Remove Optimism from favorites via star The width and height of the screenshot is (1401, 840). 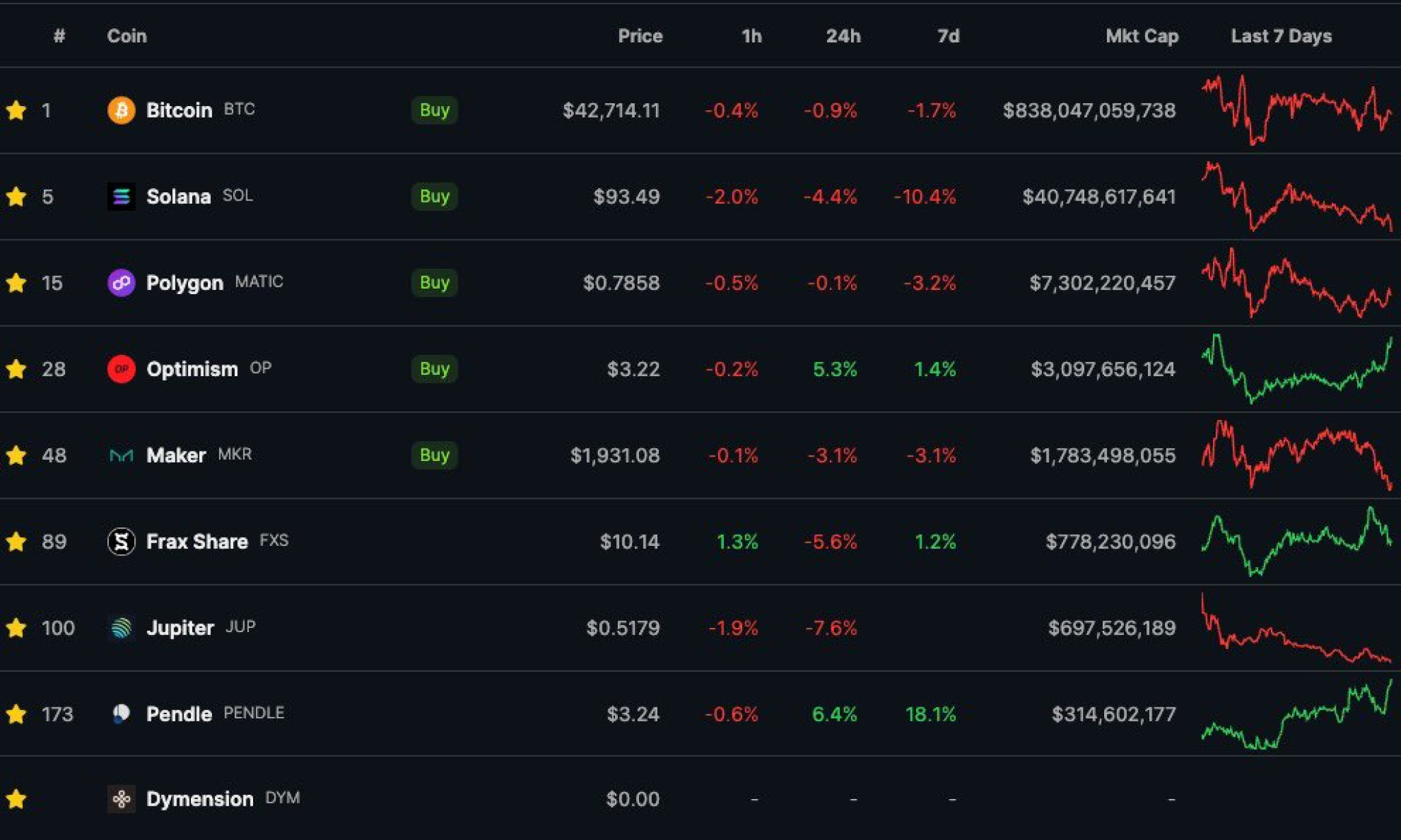click(16, 369)
